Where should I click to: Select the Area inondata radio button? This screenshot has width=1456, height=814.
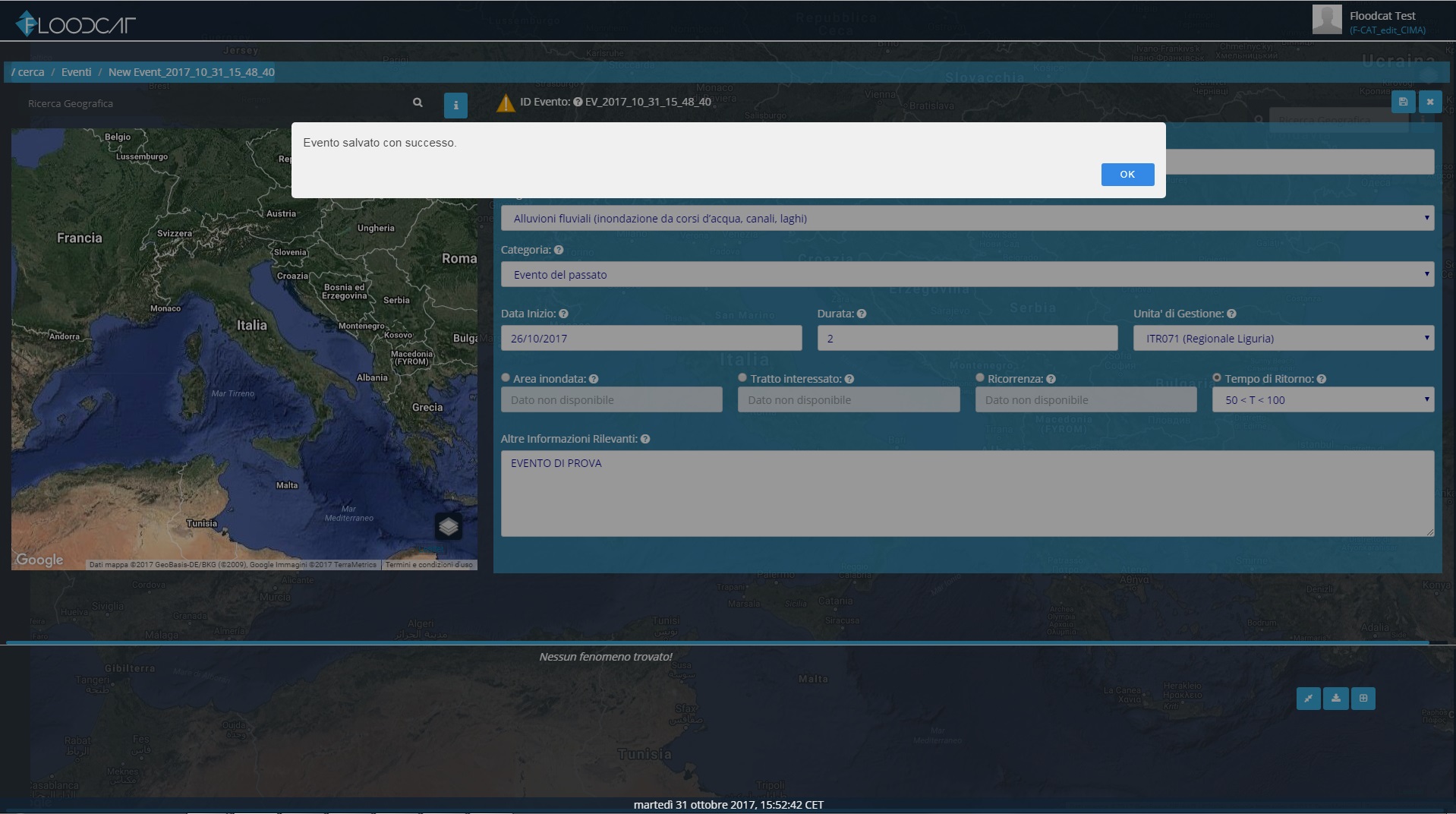point(506,378)
